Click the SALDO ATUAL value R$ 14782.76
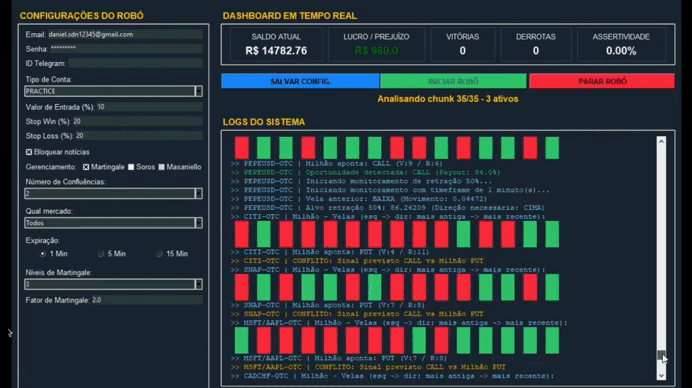The image size is (692, 388). (276, 51)
